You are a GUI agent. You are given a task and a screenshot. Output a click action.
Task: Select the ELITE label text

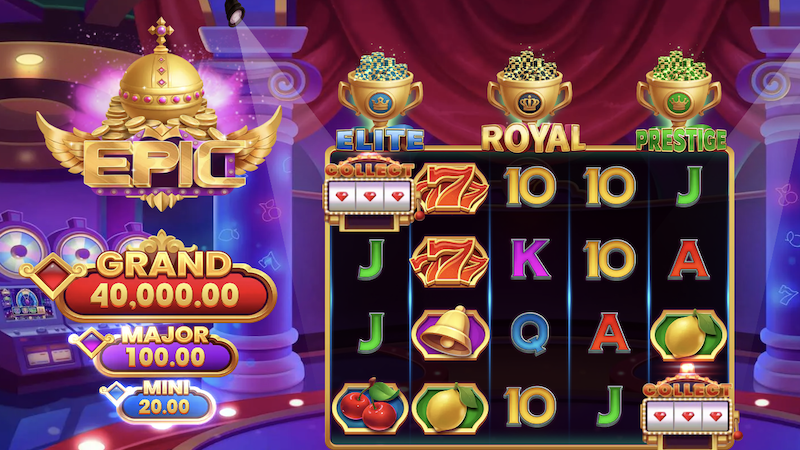(380, 140)
